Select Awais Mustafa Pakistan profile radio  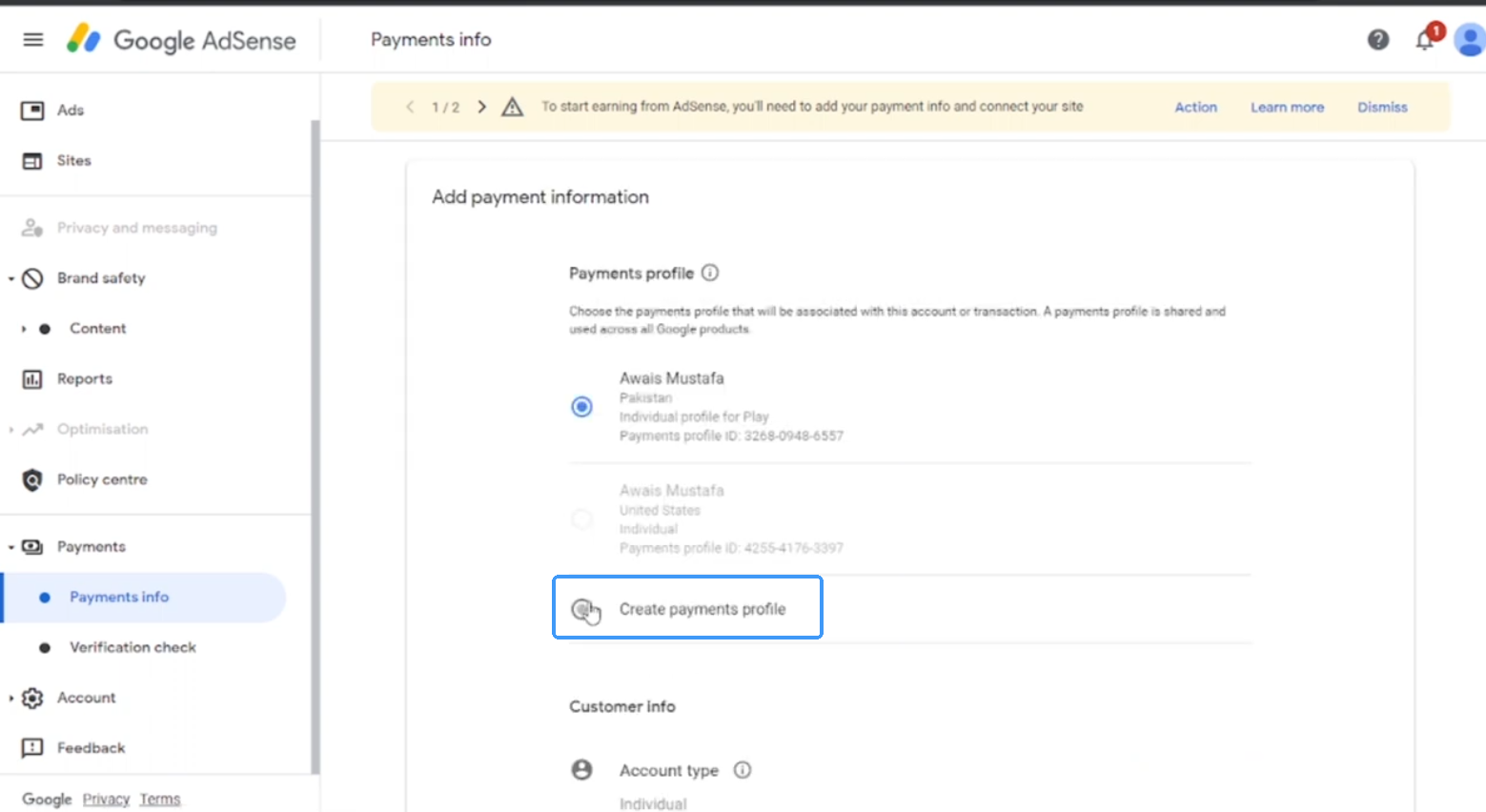[x=581, y=407]
